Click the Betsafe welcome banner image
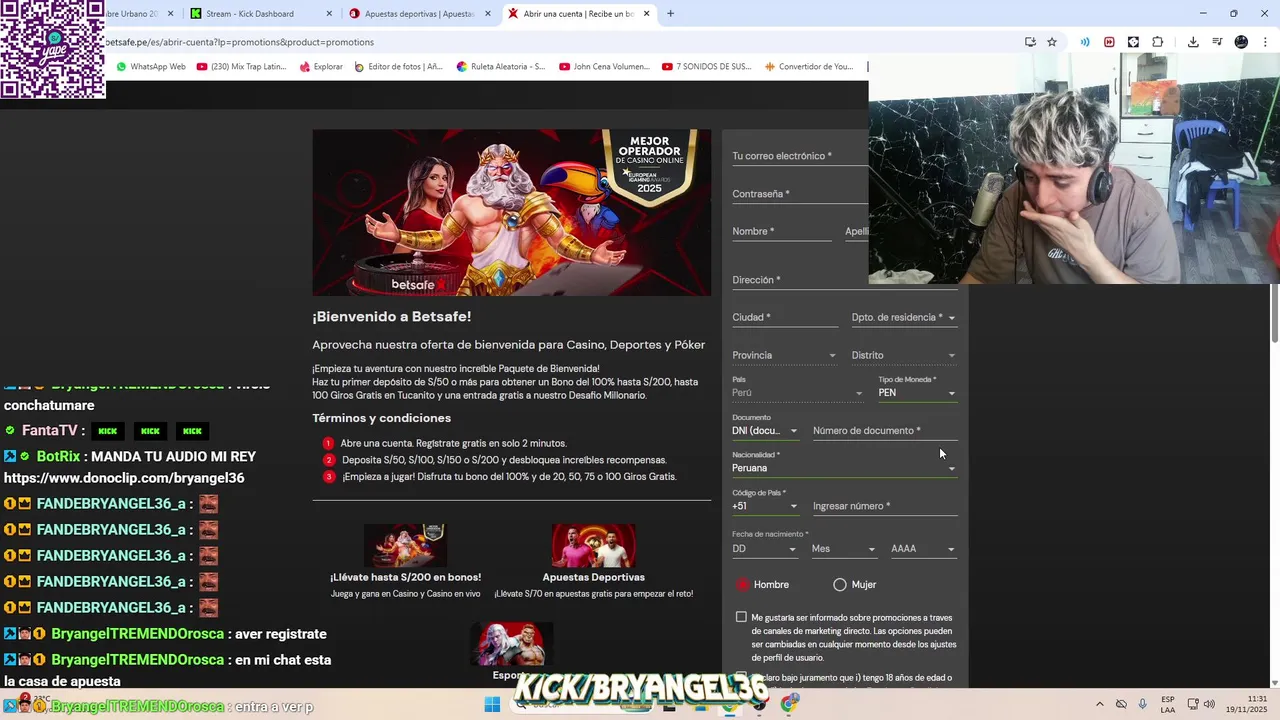This screenshot has height=720, width=1280. coord(512,212)
